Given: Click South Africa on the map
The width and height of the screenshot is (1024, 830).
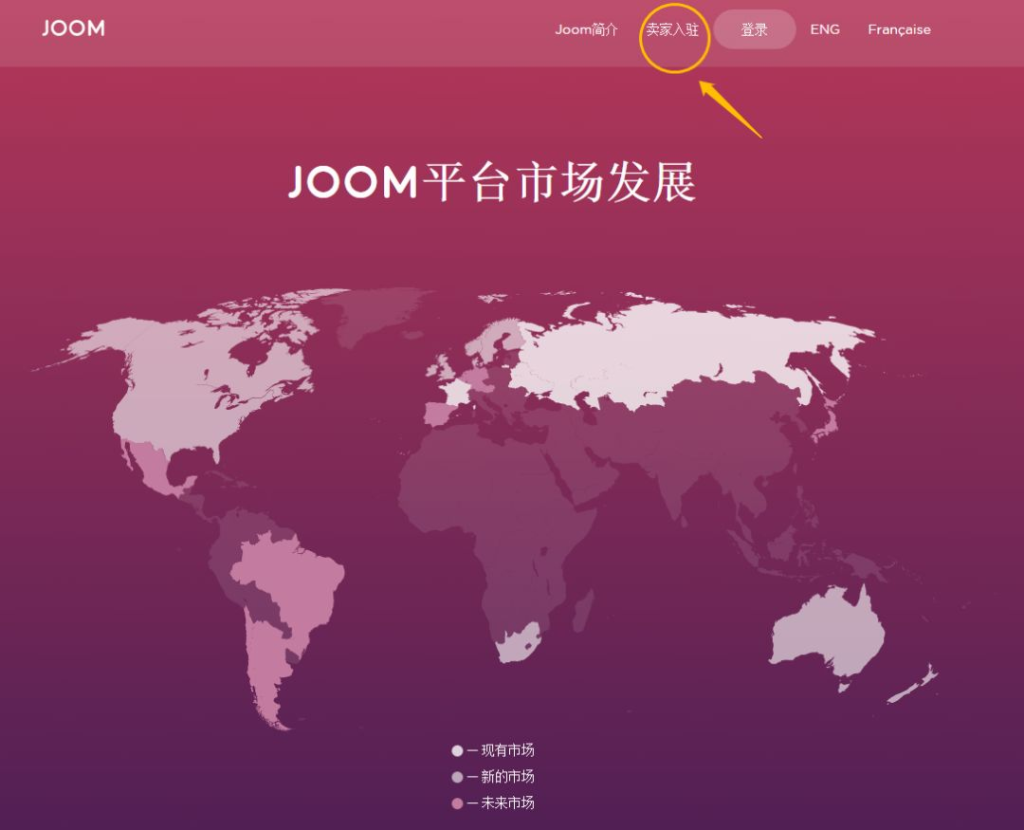Looking at the screenshot, I should [x=518, y=643].
